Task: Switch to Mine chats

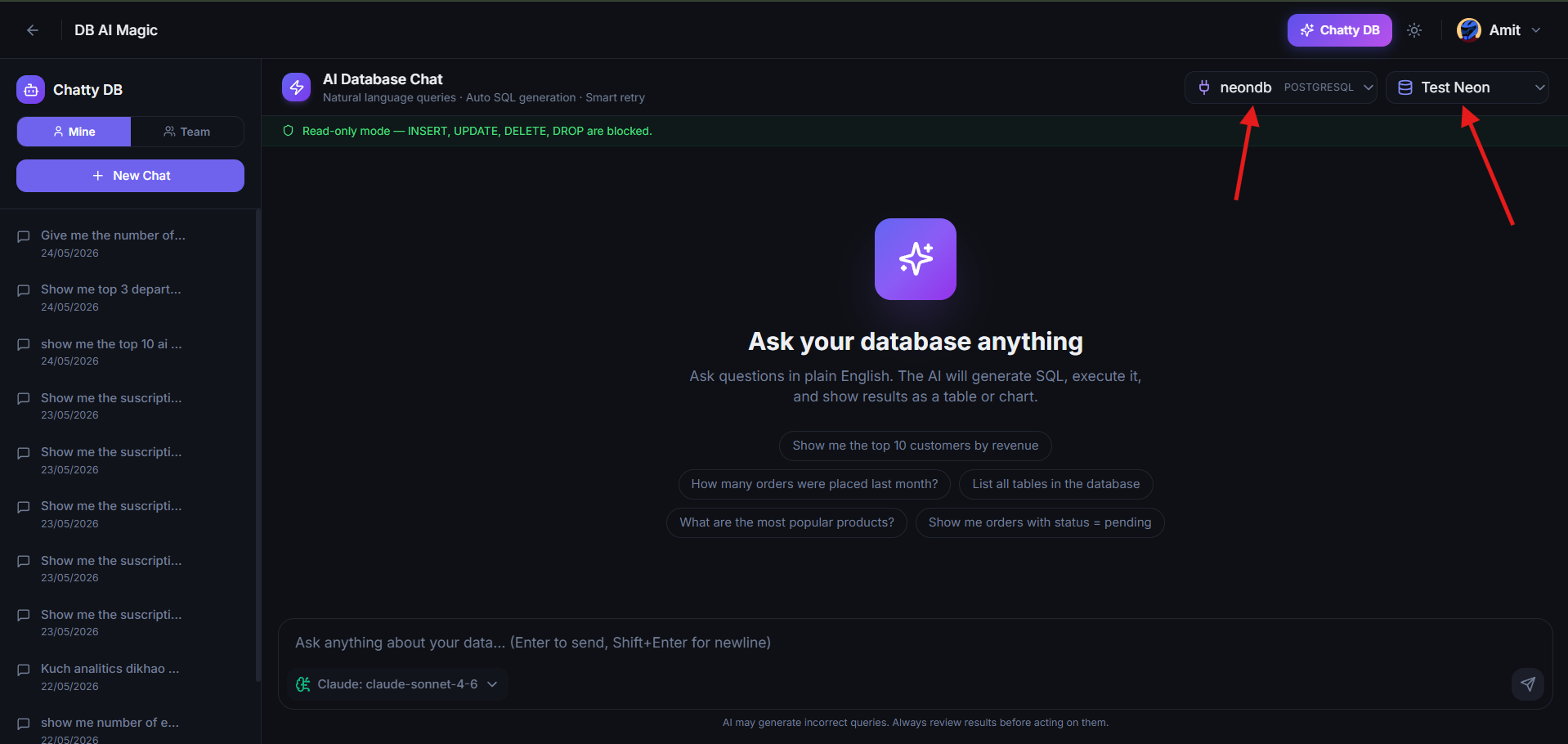Action: (74, 132)
